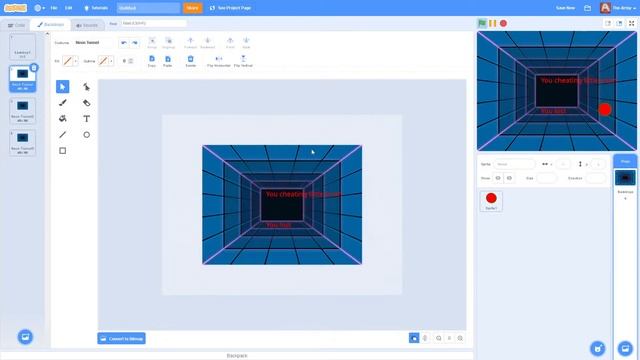Click the orange Share button
640x360 pixels.
pyautogui.click(x=192, y=8)
